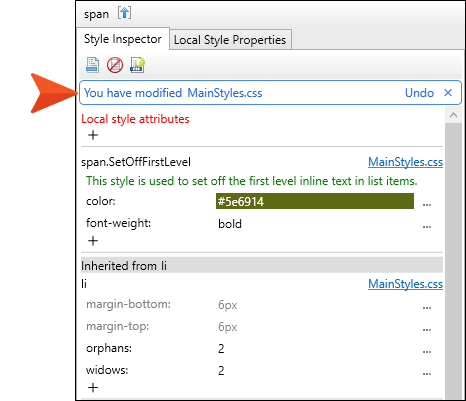Click the red crossed-out circle toolbar icon
Viewport: 466px width, 401px height.
point(115,65)
